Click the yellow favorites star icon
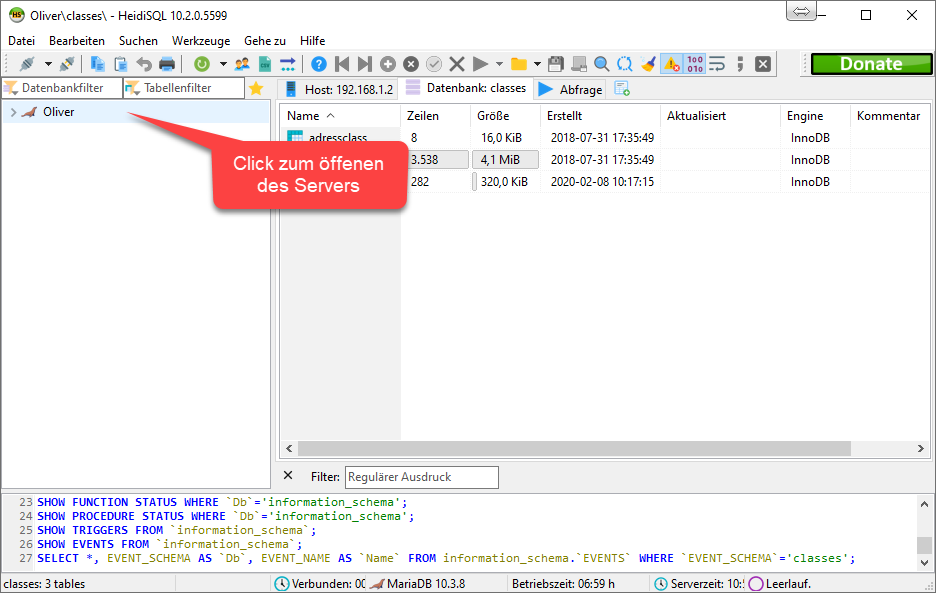 pos(256,88)
